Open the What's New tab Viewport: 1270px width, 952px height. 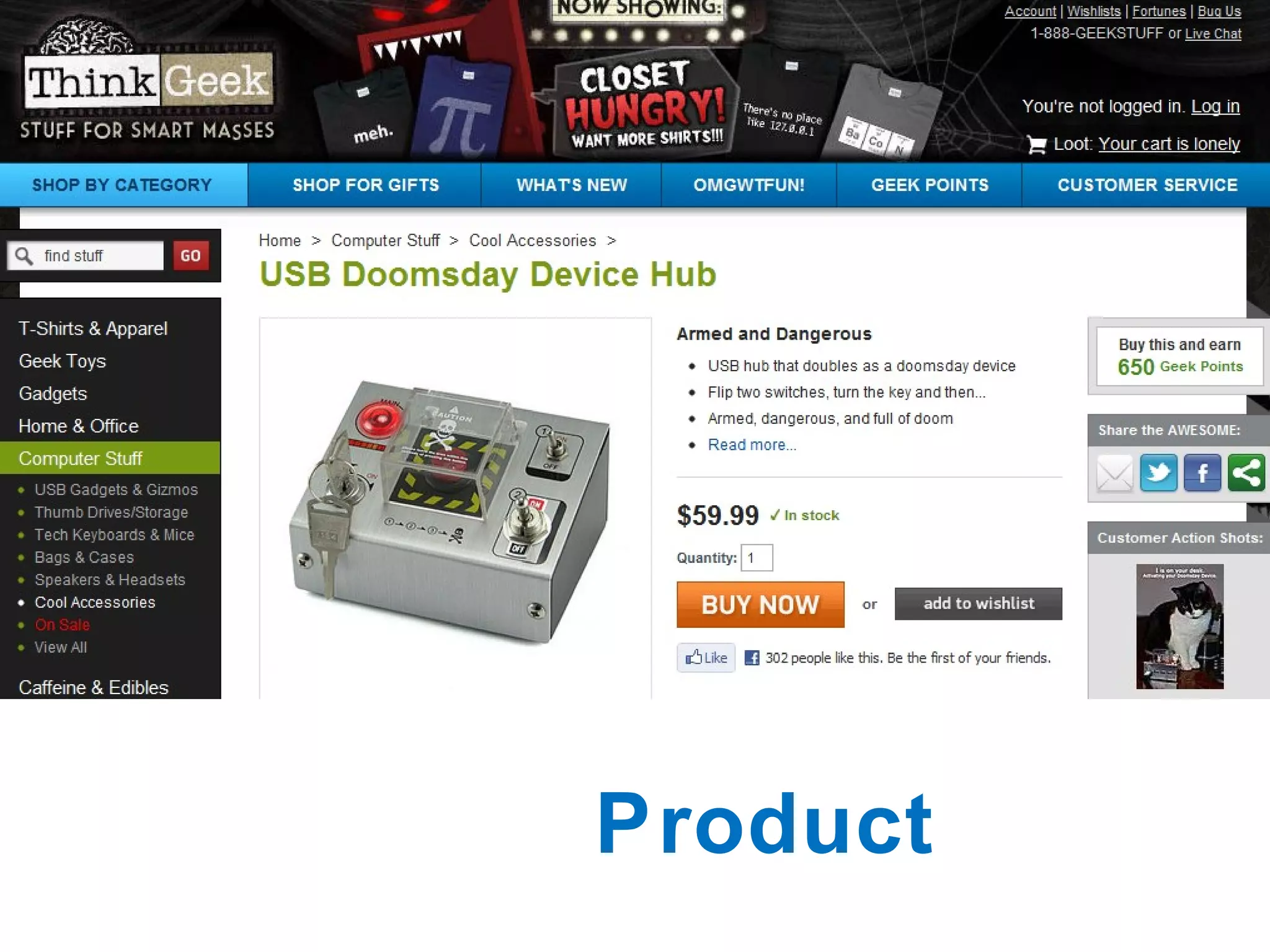pyautogui.click(x=571, y=185)
